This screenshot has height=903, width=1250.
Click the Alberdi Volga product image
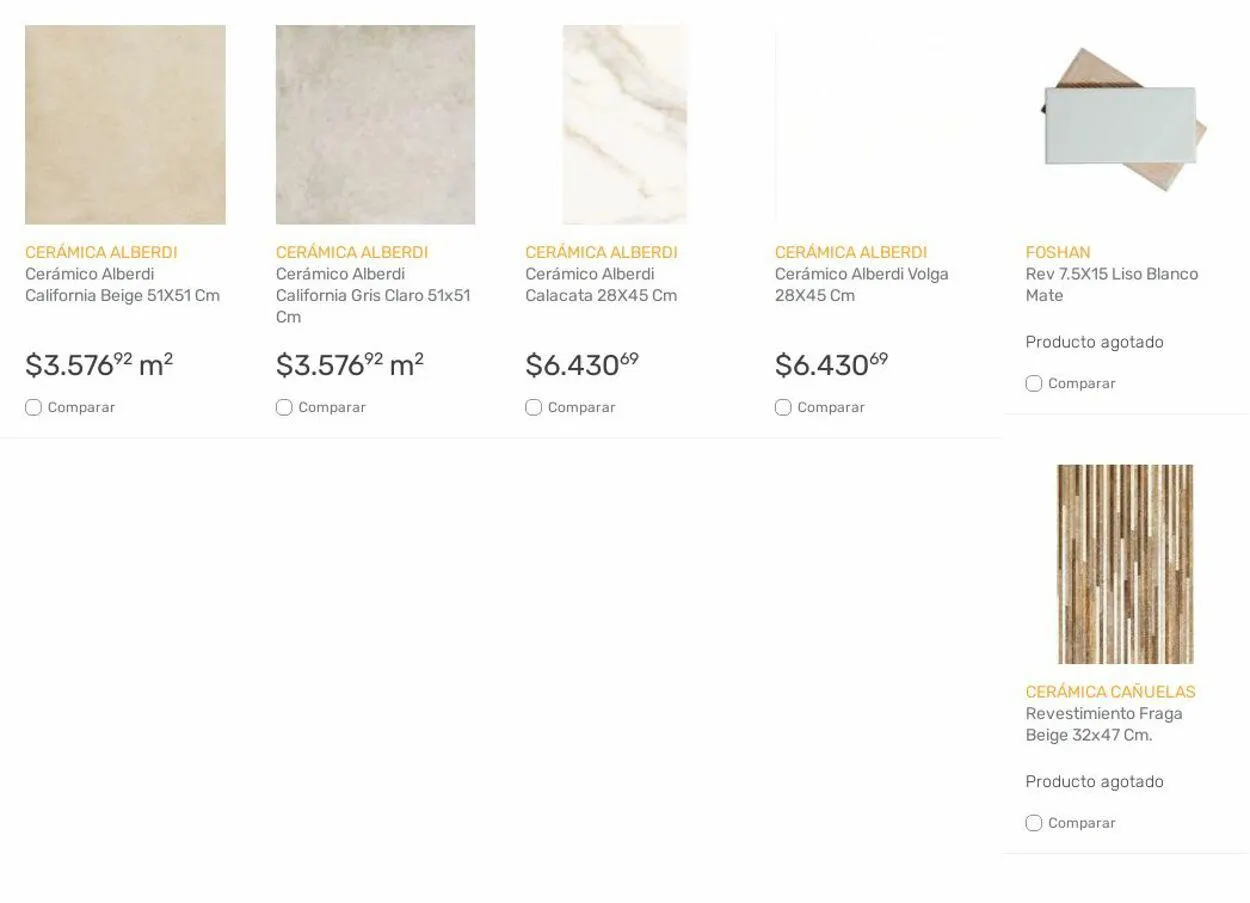pyautogui.click(x=875, y=125)
